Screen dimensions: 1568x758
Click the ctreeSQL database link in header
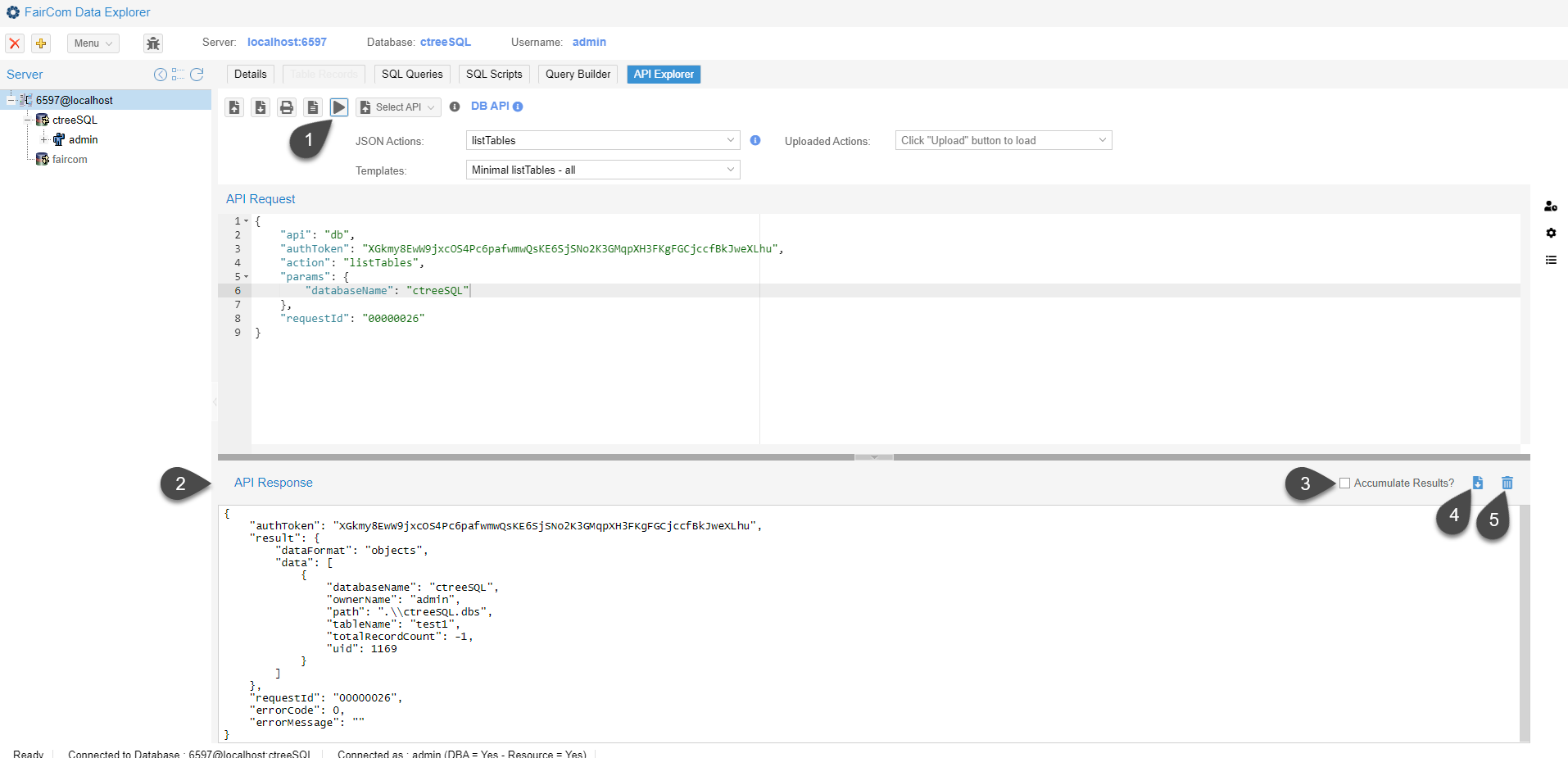pos(446,42)
